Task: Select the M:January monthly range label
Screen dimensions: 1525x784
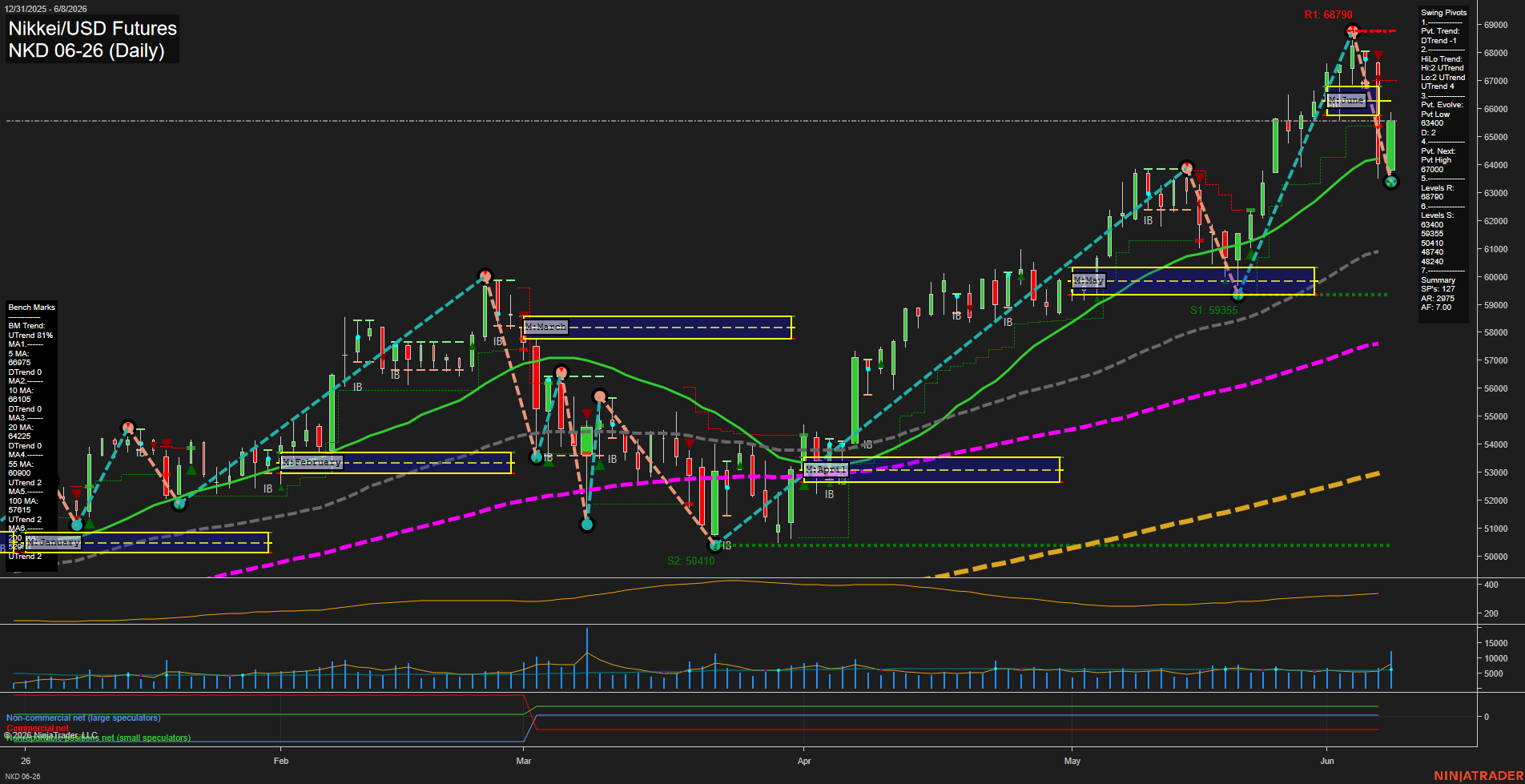Action: pos(53,542)
